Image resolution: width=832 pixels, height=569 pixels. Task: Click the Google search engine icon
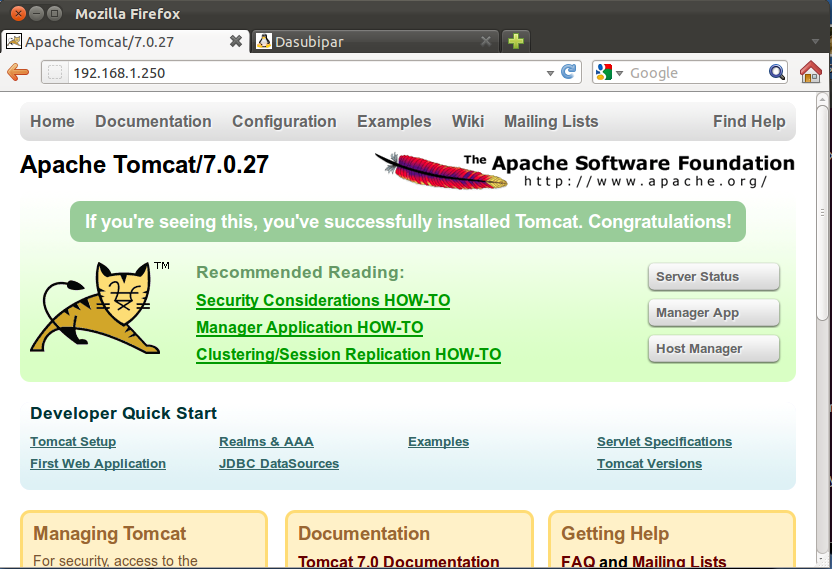604,72
